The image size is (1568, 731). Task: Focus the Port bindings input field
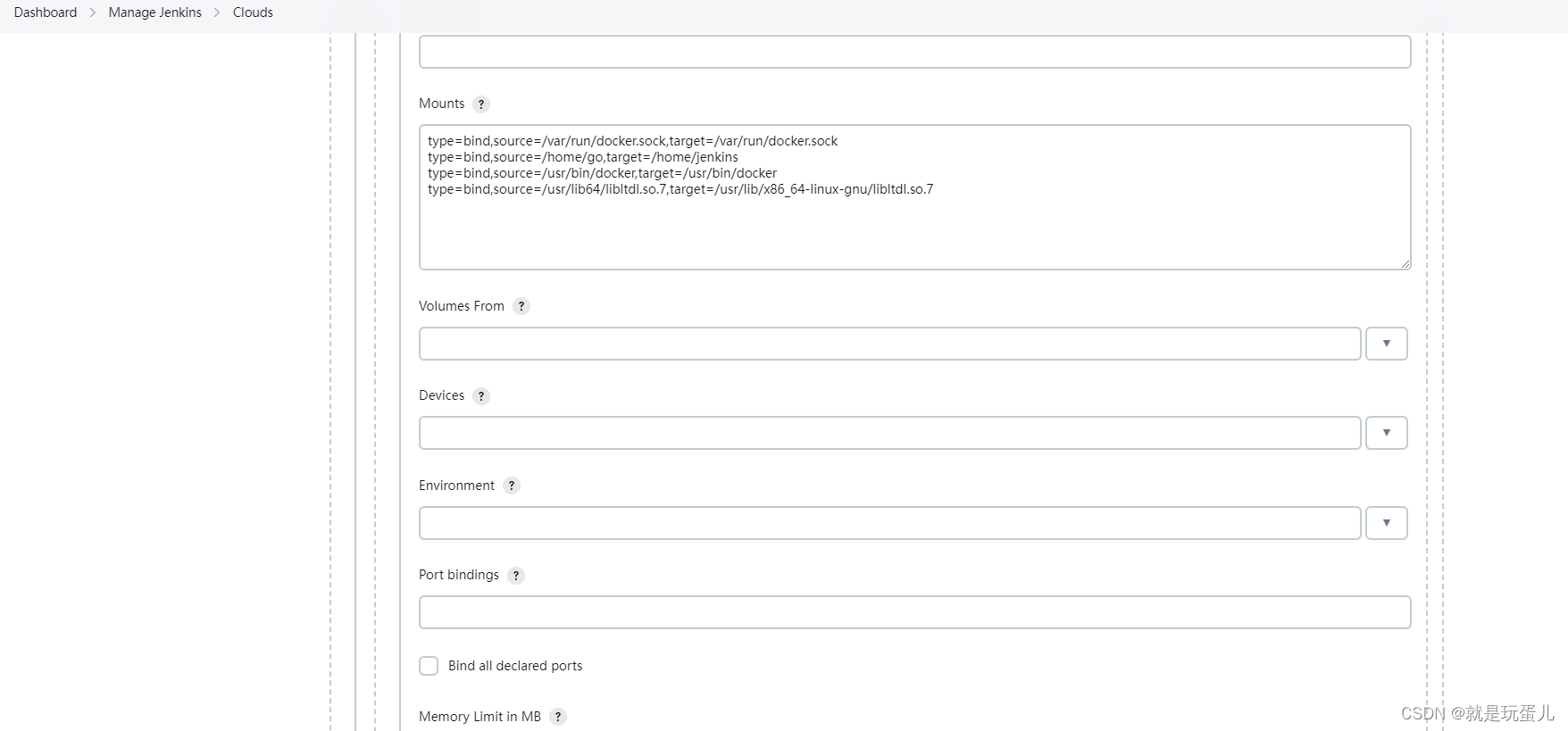(x=914, y=612)
